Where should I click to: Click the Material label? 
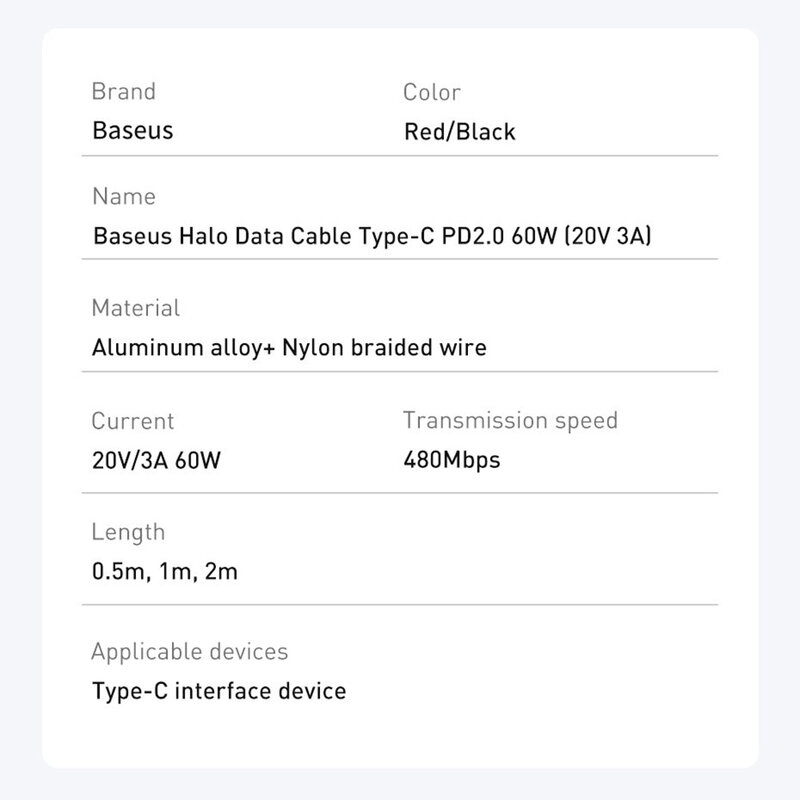pos(135,308)
